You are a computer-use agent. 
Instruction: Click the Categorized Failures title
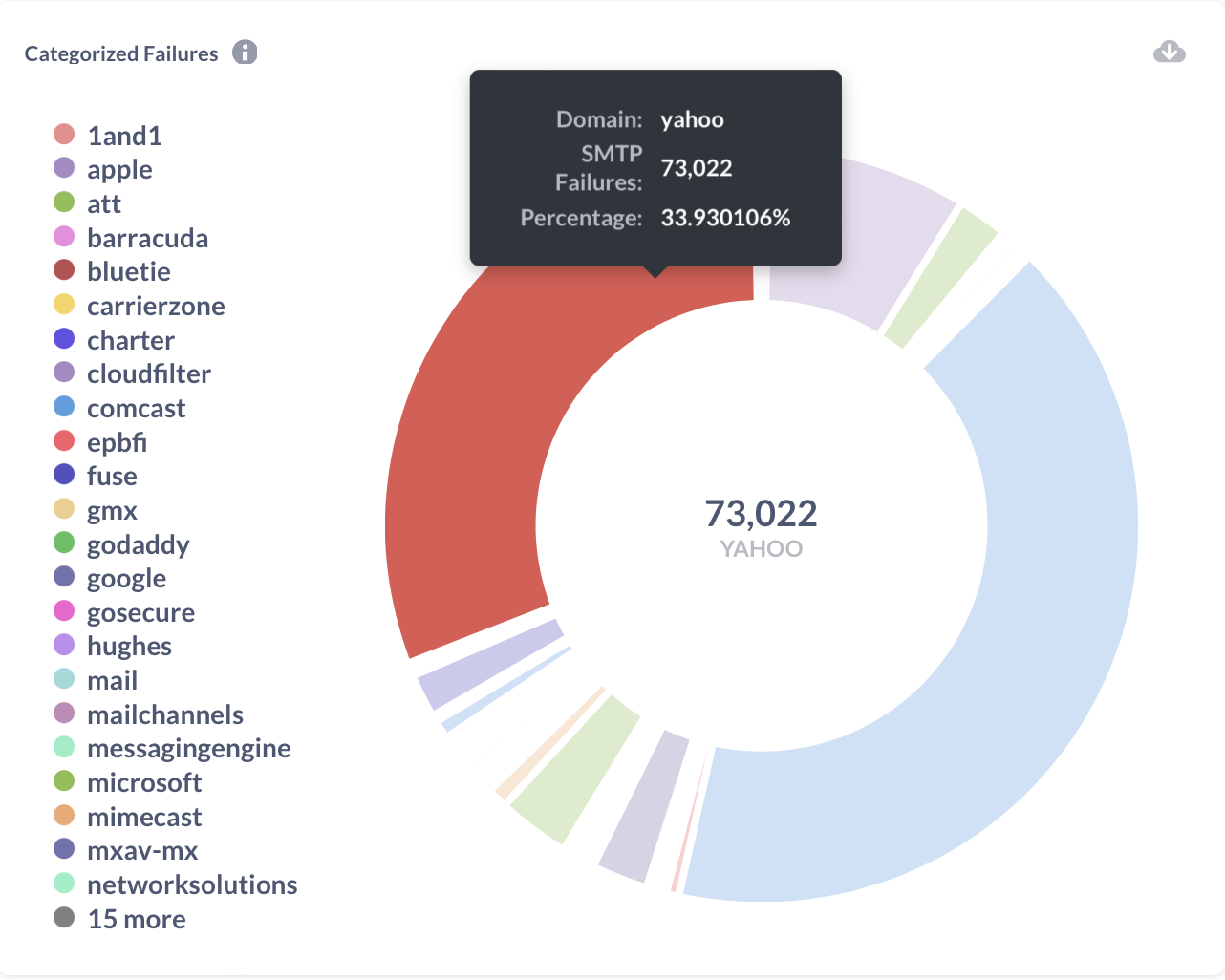point(121,53)
